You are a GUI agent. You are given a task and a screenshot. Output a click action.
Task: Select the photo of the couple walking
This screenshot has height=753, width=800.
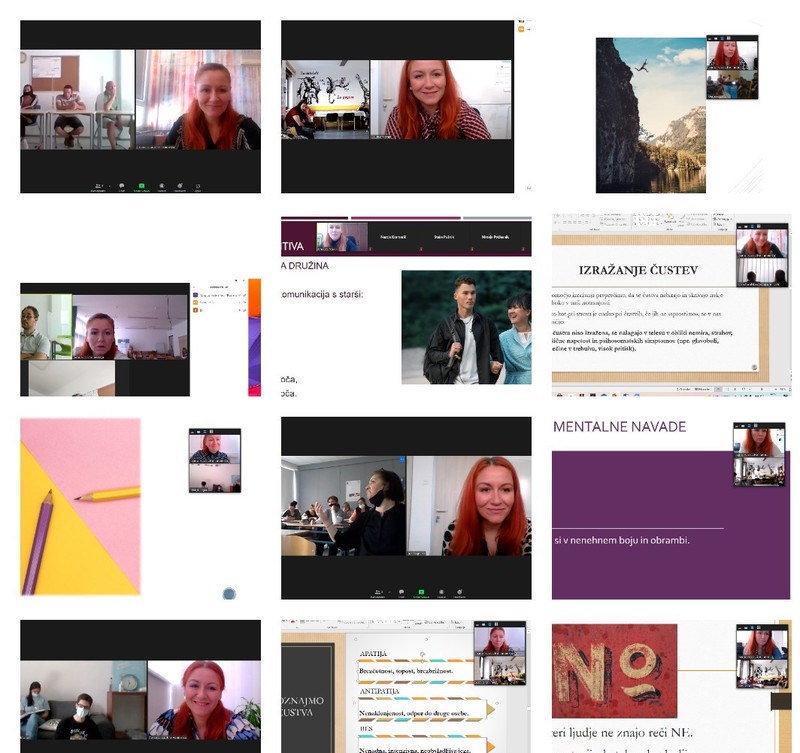pyautogui.click(x=466, y=327)
